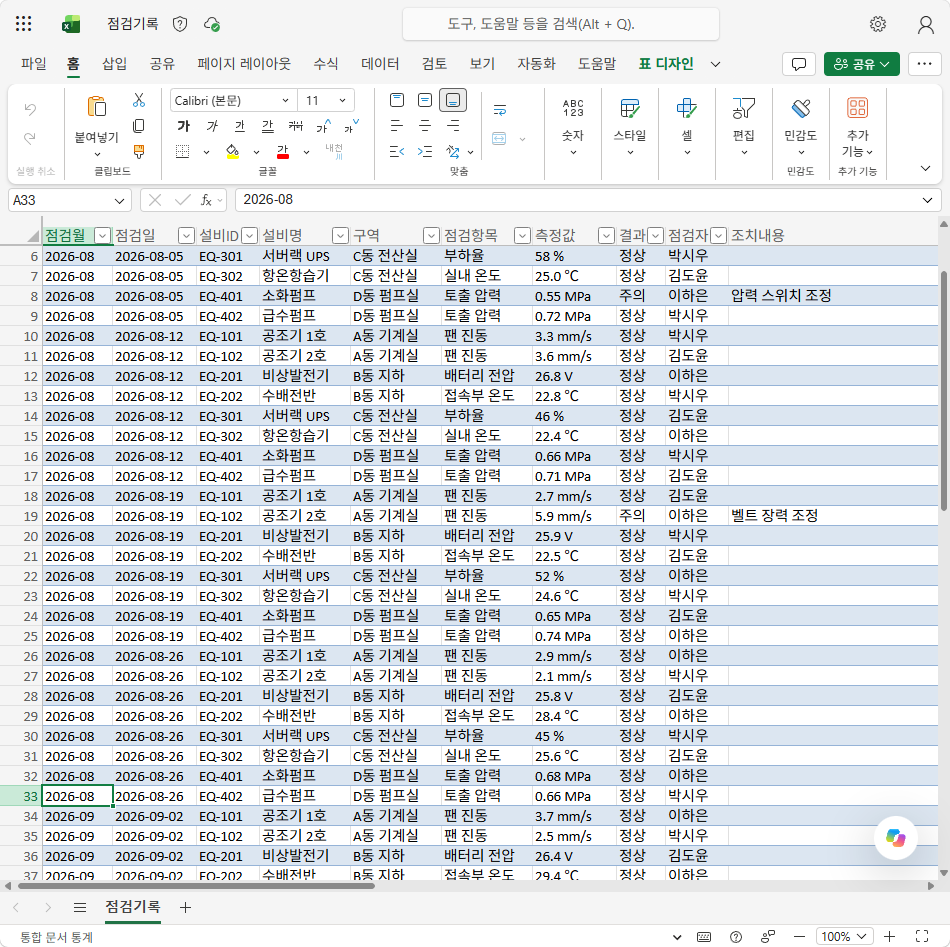Click the Copy icon
The height and width of the screenshot is (947, 950).
point(139,126)
